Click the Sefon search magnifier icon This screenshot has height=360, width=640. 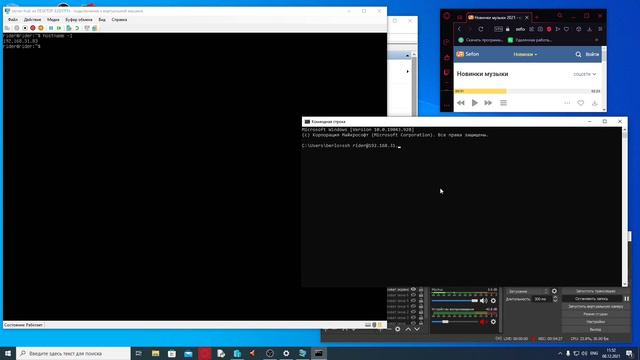click(x=578, y=54)
